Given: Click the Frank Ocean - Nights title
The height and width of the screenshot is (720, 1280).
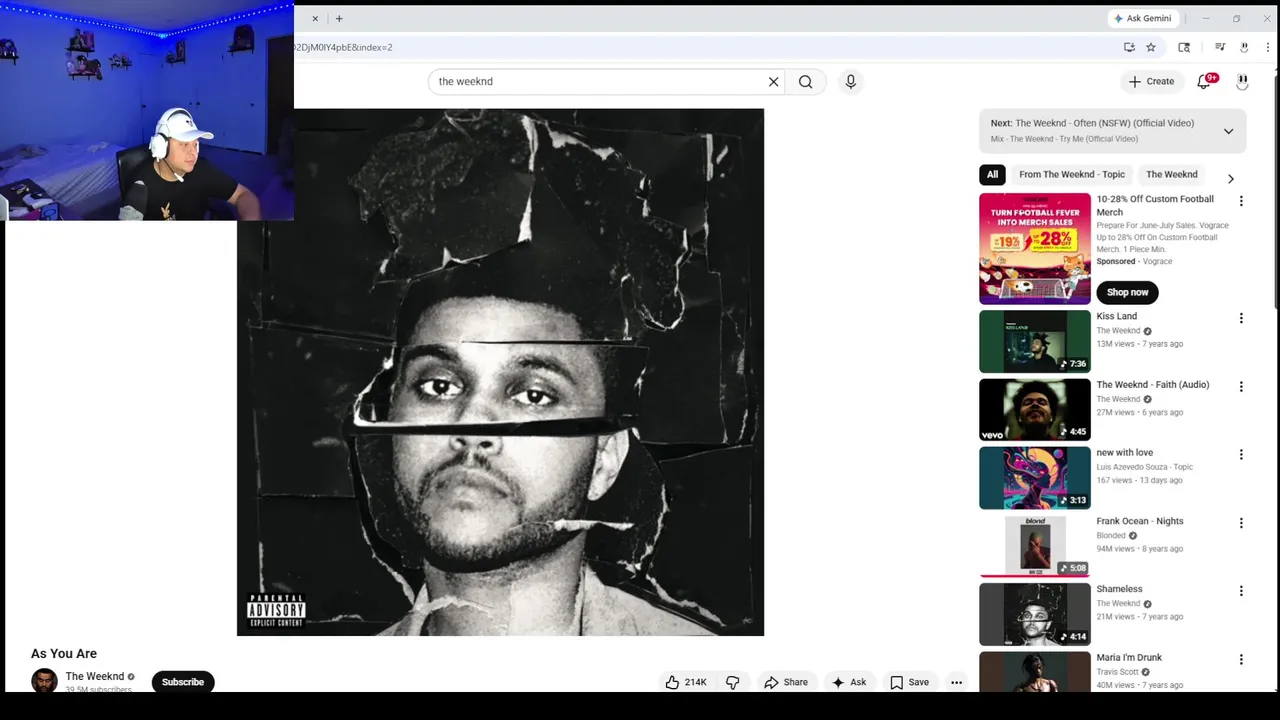Looking at the screenshot, I should click(1139, 521).
